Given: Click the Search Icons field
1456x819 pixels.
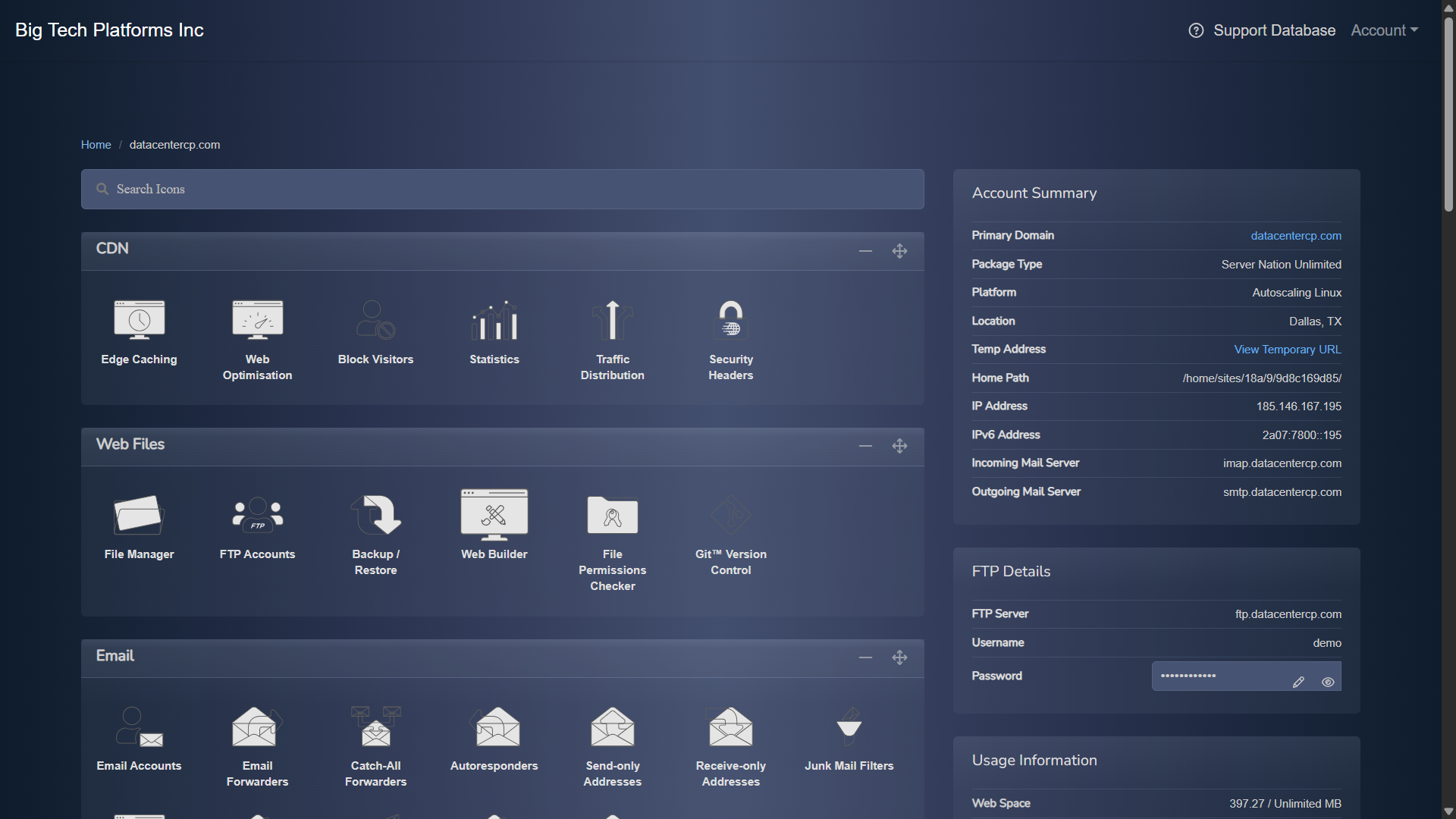Looking at the screenshot, I should point(502,189).
